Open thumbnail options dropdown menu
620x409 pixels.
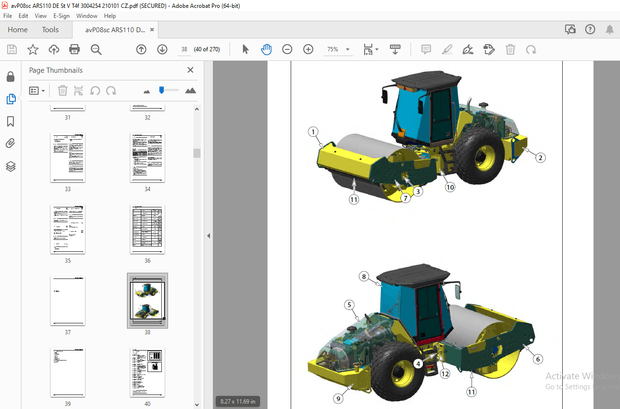point(38,91)
